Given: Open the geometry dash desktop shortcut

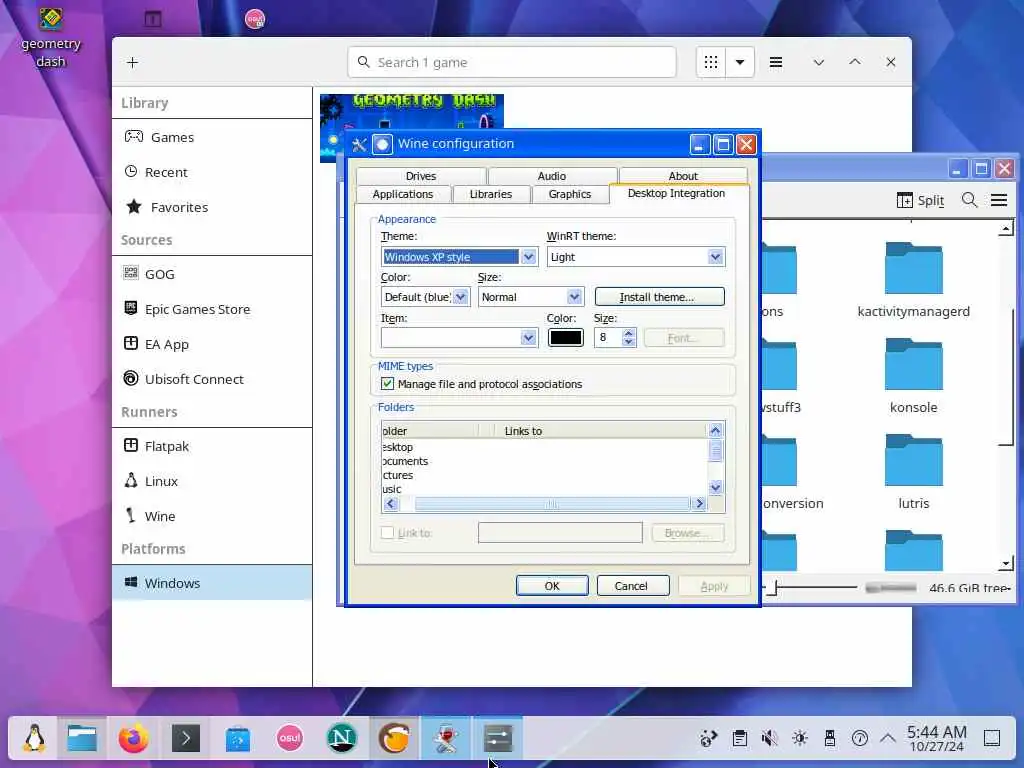Looking at the screenshot, I should point(50,37).
